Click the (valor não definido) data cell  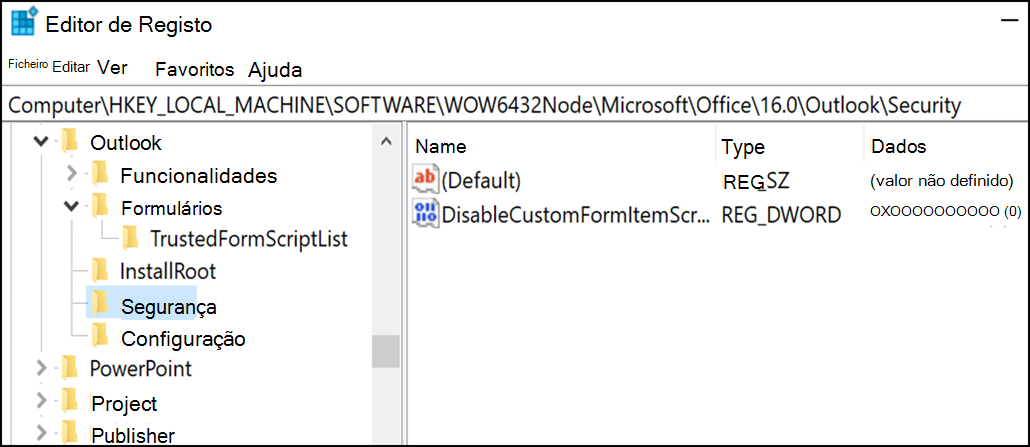[x=941, y=180]
